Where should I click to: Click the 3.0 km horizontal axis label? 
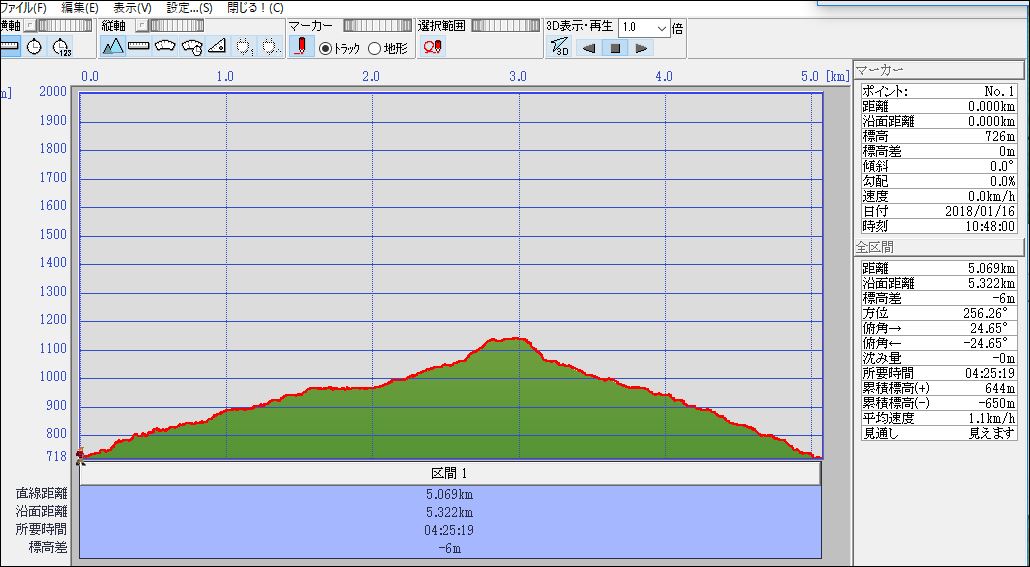518,77
